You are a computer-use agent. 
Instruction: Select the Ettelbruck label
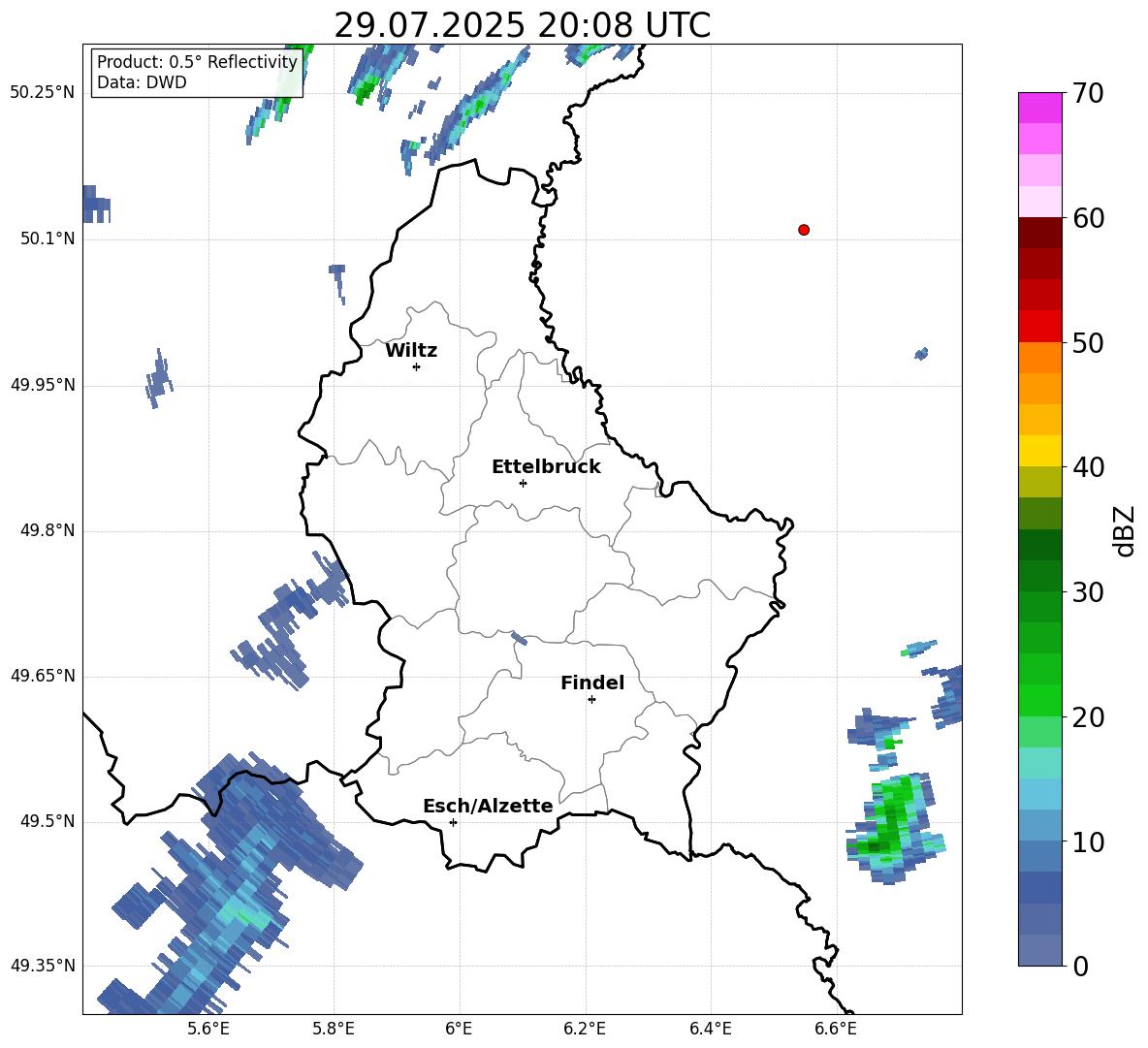click(546, 467)
